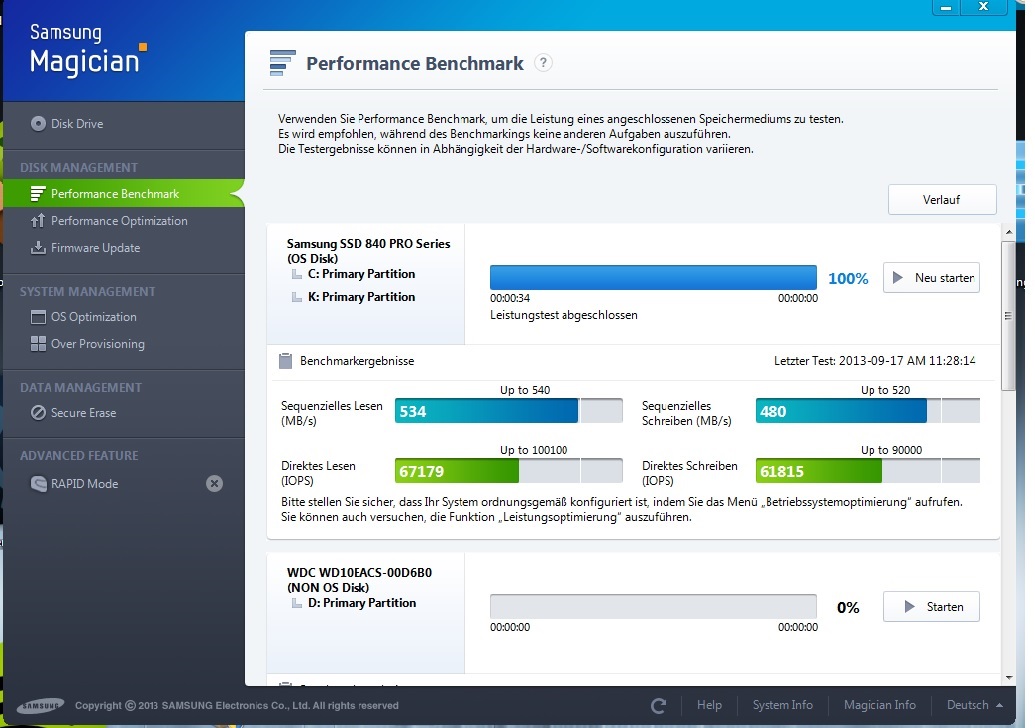Open the Verlauf history
This screenshot has height=728, width=1035.
click(x=941, y=199)
